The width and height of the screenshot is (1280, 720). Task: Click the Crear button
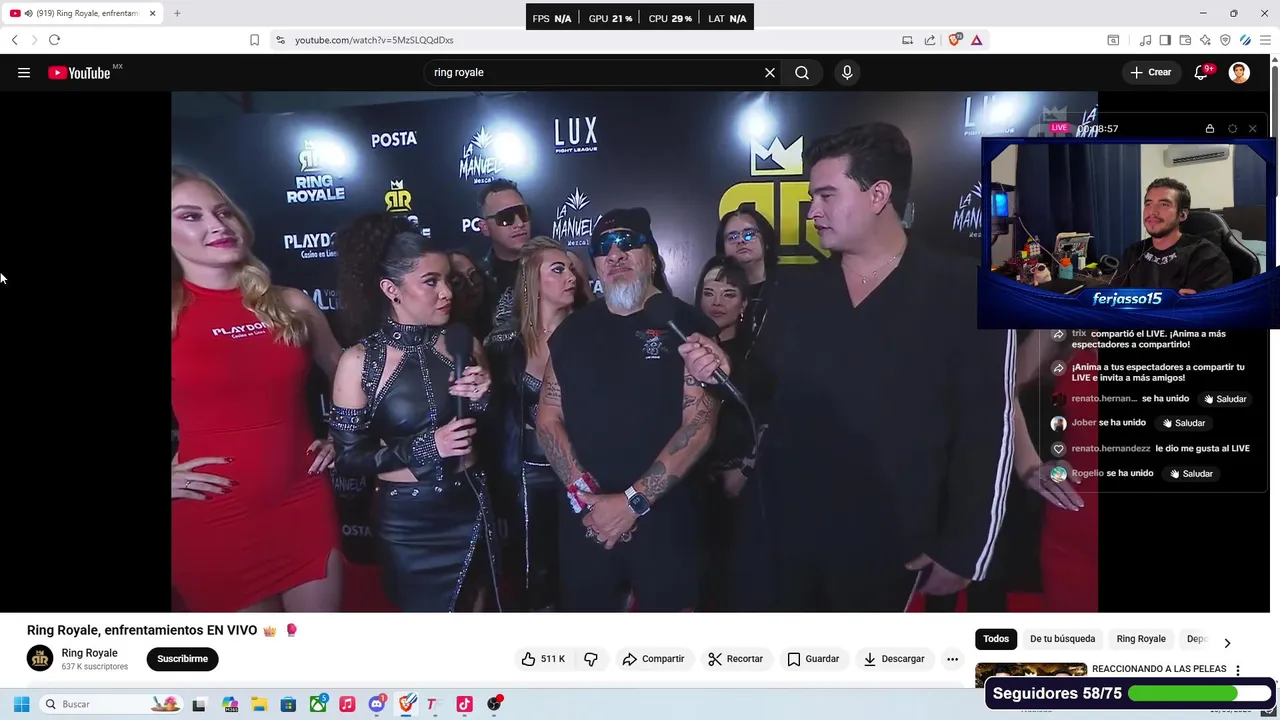(x=1151, y=72)
